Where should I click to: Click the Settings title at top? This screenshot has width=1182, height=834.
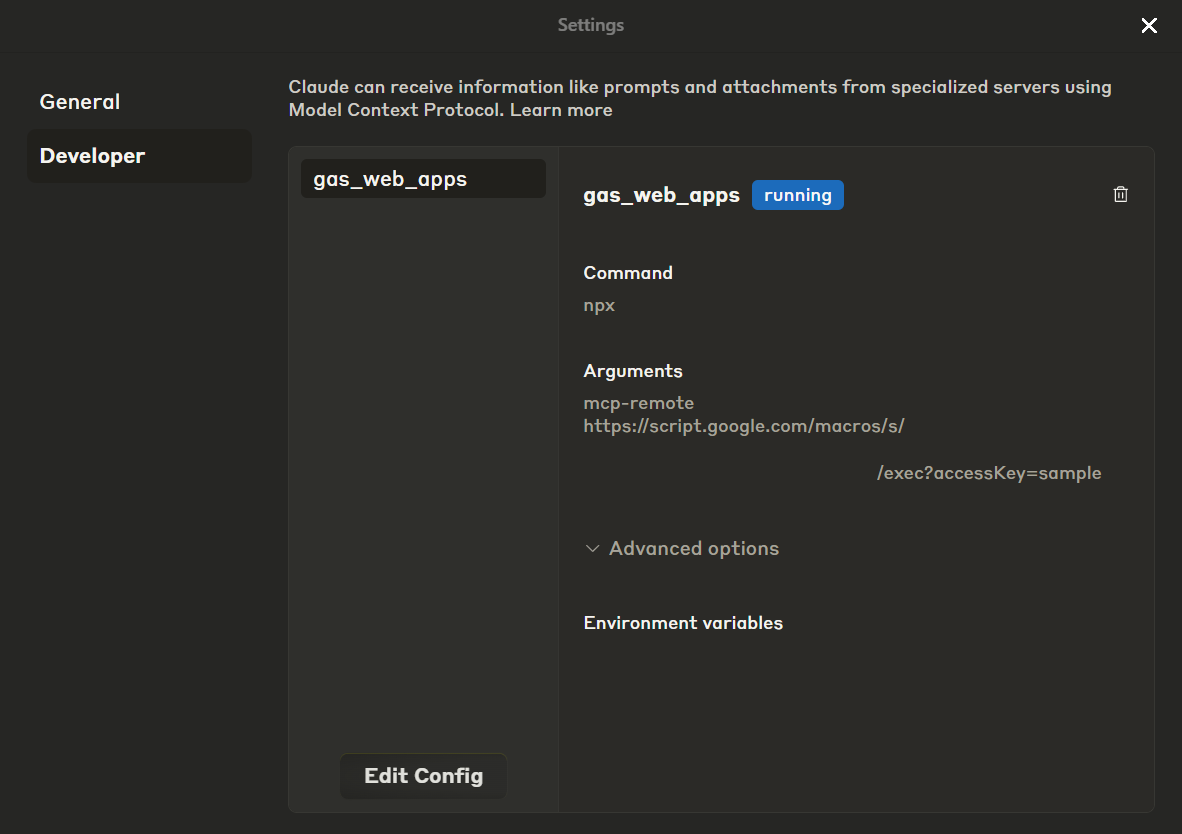pos(591,25)
